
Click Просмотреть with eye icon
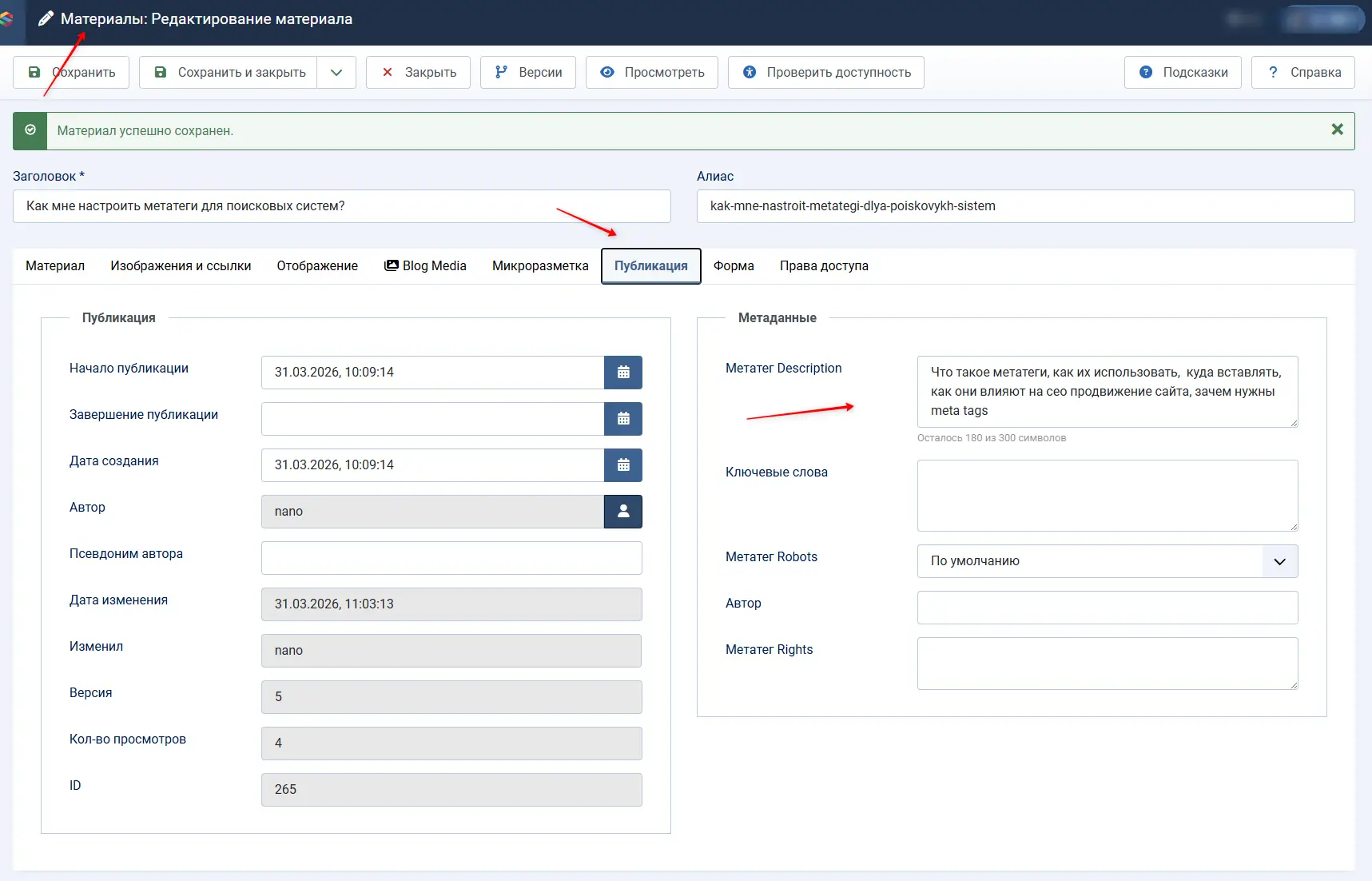pyautogui.click(x=651, y=73)
